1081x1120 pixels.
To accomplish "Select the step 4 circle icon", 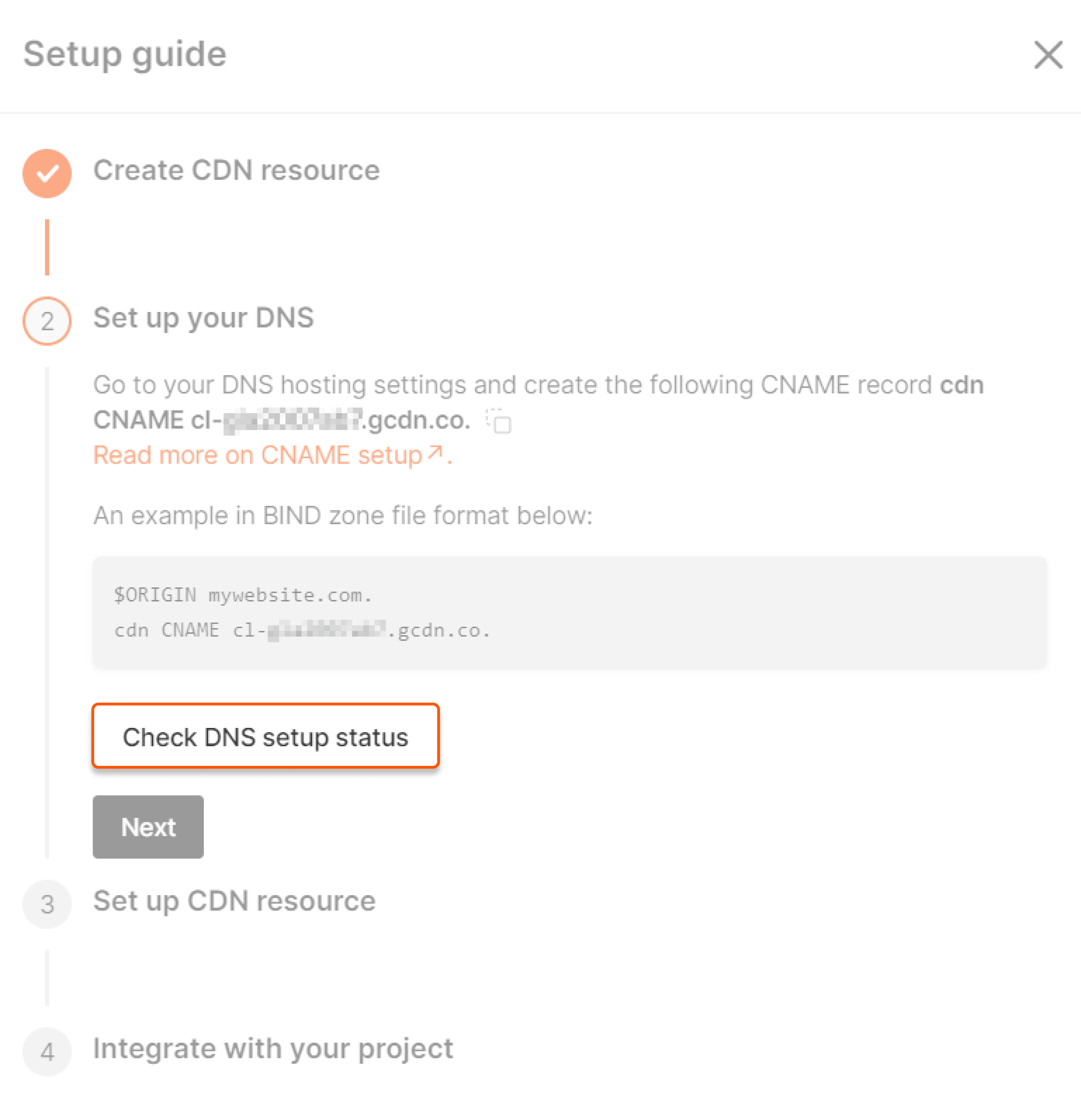I will (x=47, y=1051).
